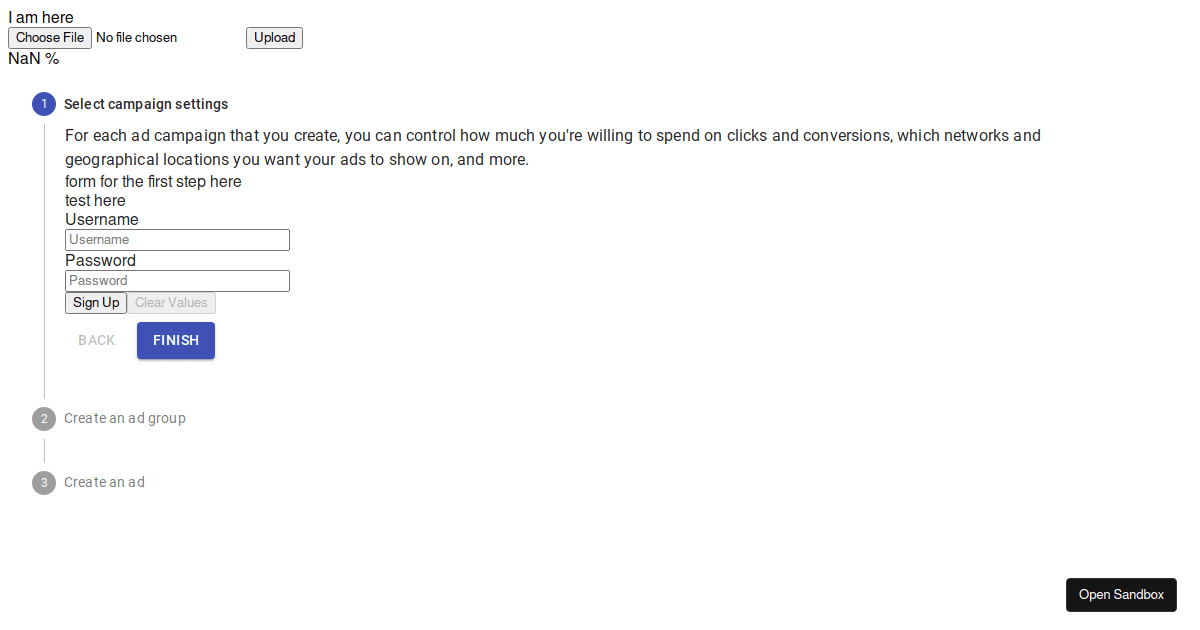Click the step 3 circle icon
Image resolution: width=1200 pixels, height=630 pixels.
point(44,482)
